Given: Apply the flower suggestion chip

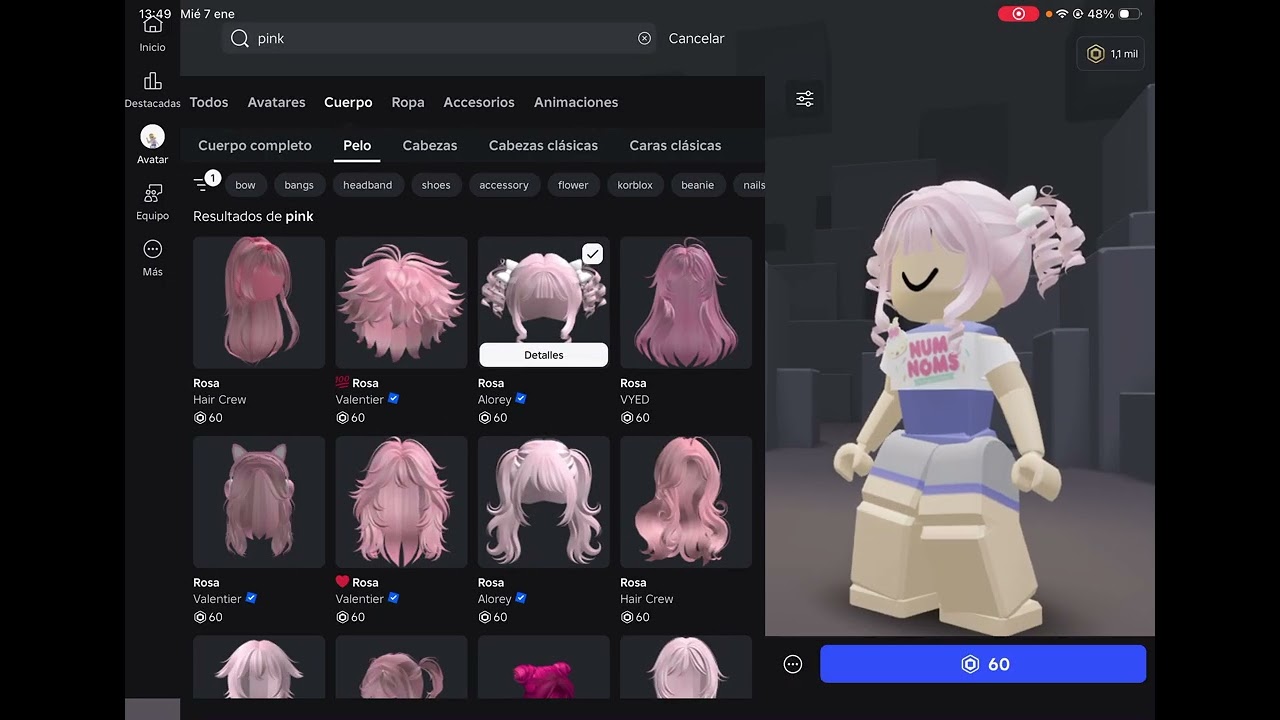Looking at the screenshot, I should pos(573,185).
